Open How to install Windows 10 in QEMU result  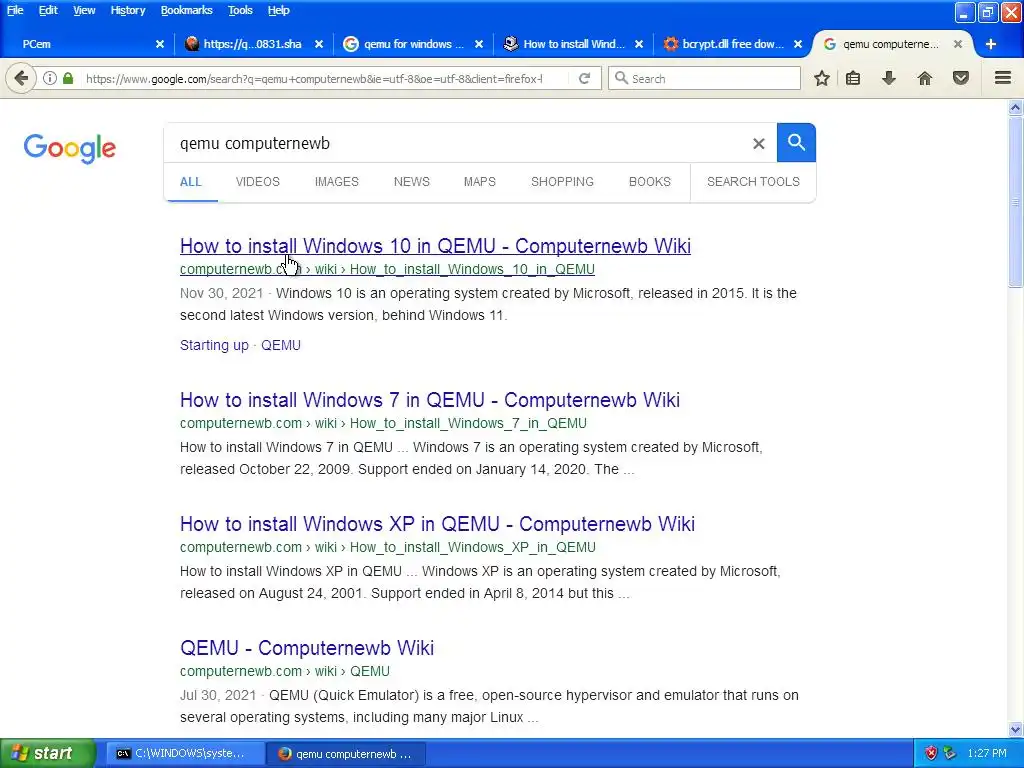(x=435, y=246)
